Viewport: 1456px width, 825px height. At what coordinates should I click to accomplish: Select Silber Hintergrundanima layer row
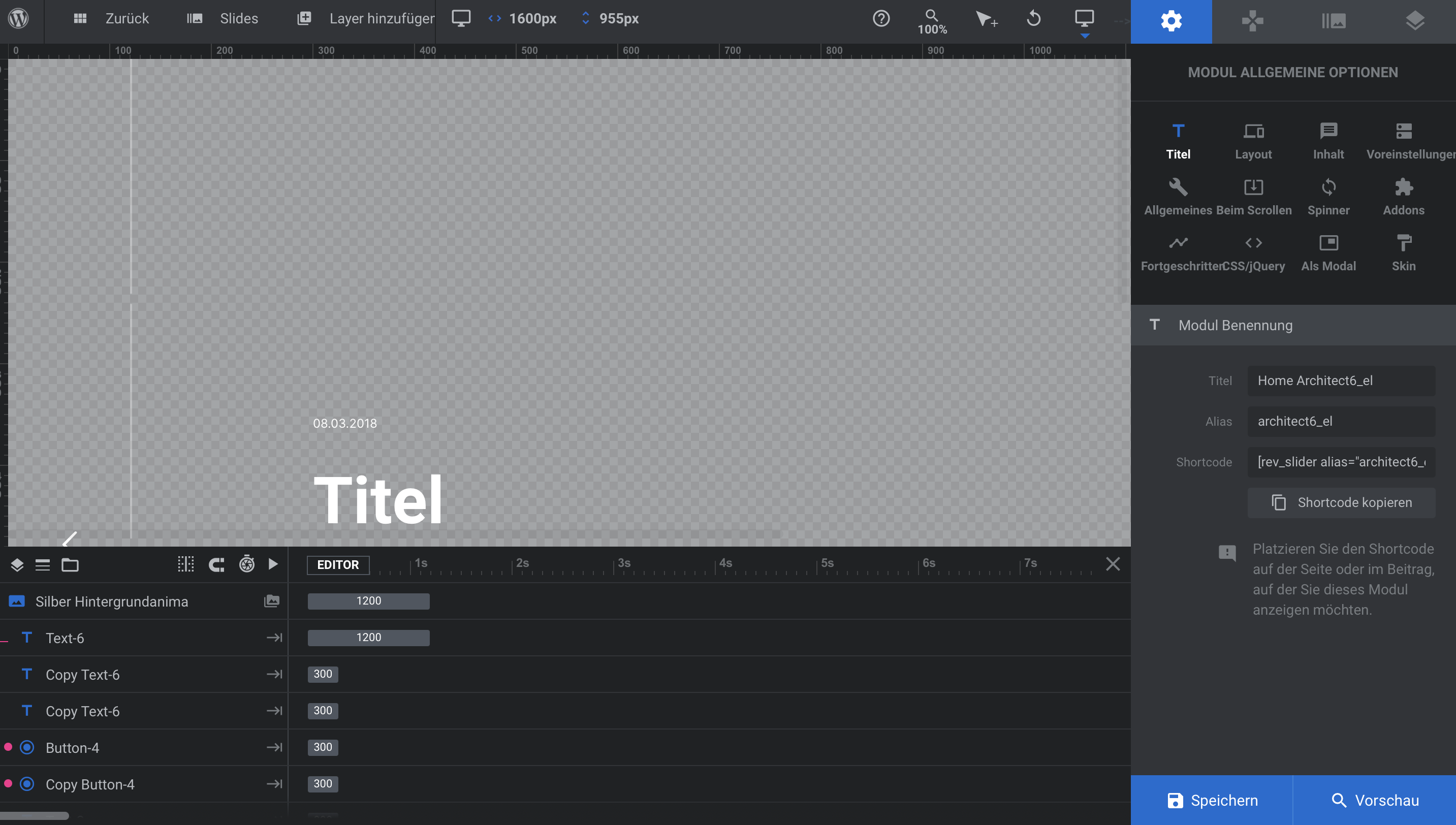point(144,601)
